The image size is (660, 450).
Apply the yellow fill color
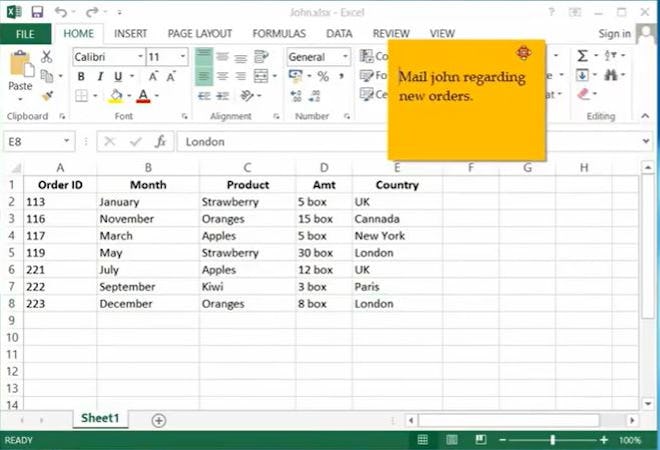click(x=116, y=96)
